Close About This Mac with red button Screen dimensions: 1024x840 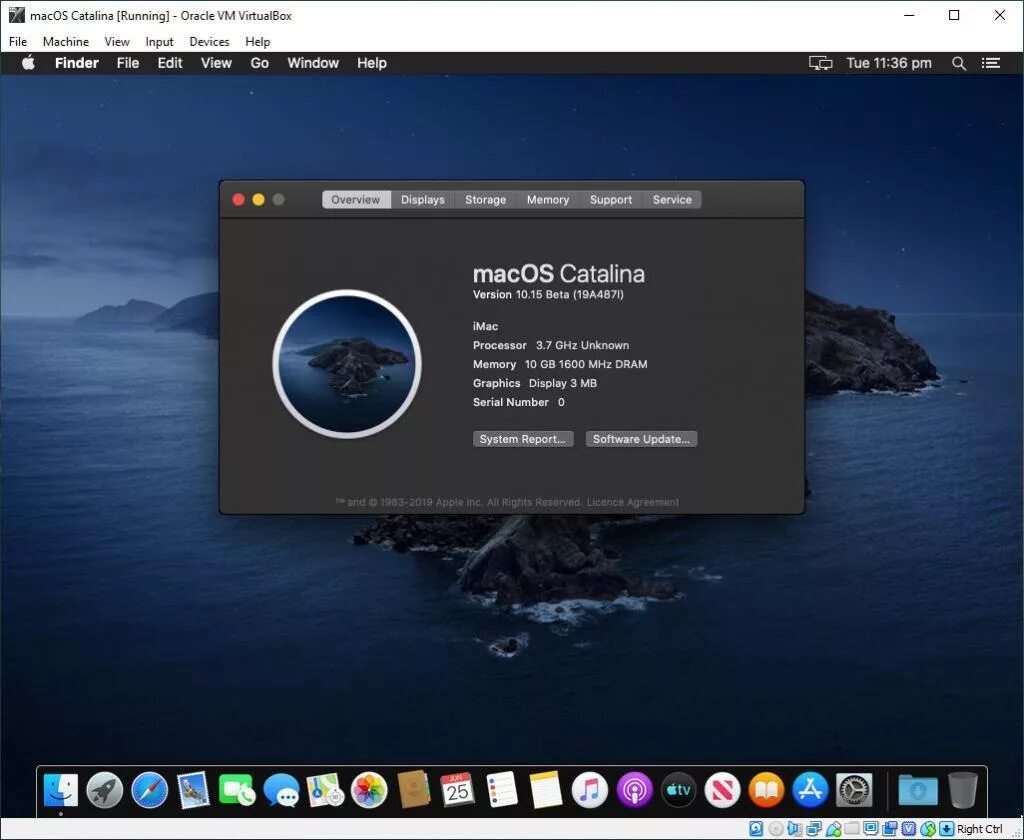click(238, 200)
